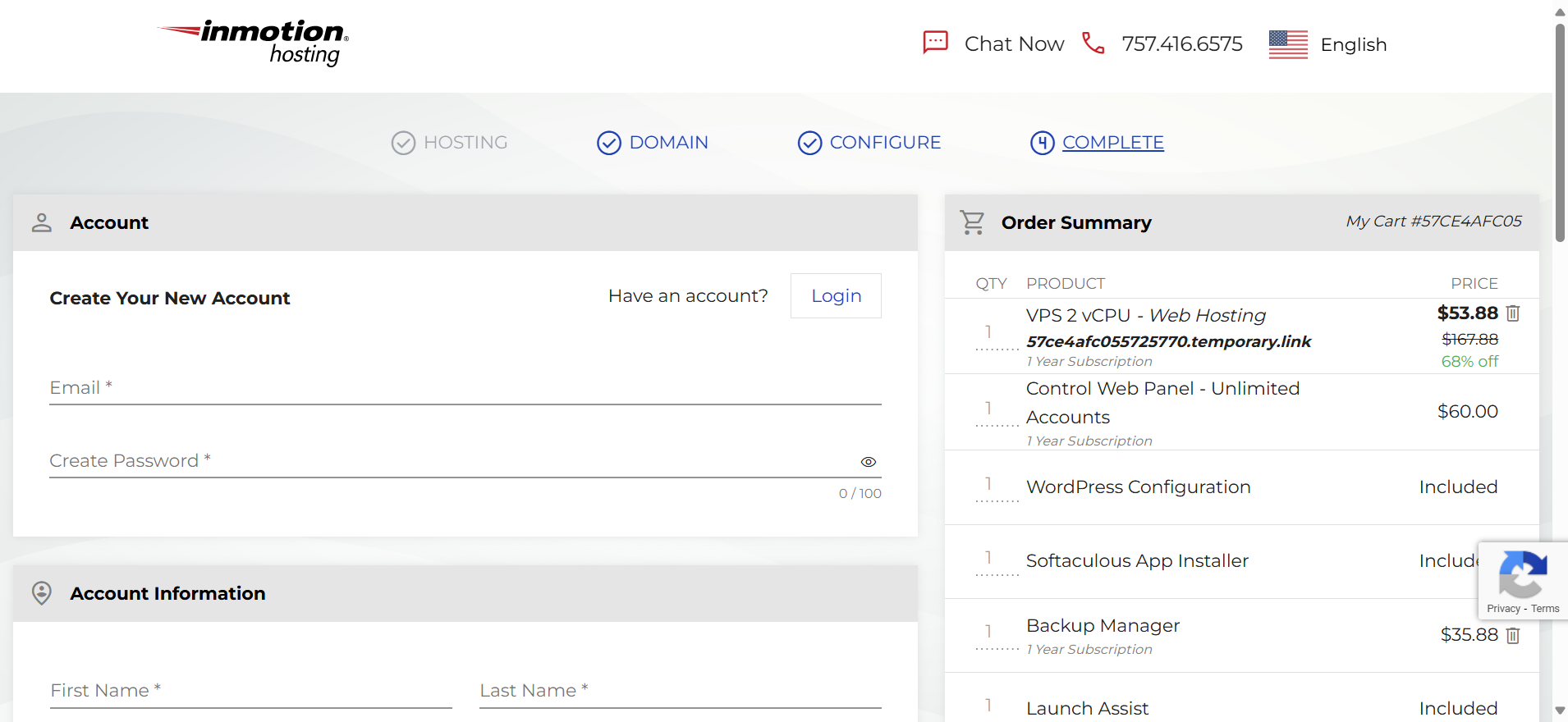This screenshot has height=722, width=1568.
Task: Click the Chat Now link
Action: (1014, 44)
